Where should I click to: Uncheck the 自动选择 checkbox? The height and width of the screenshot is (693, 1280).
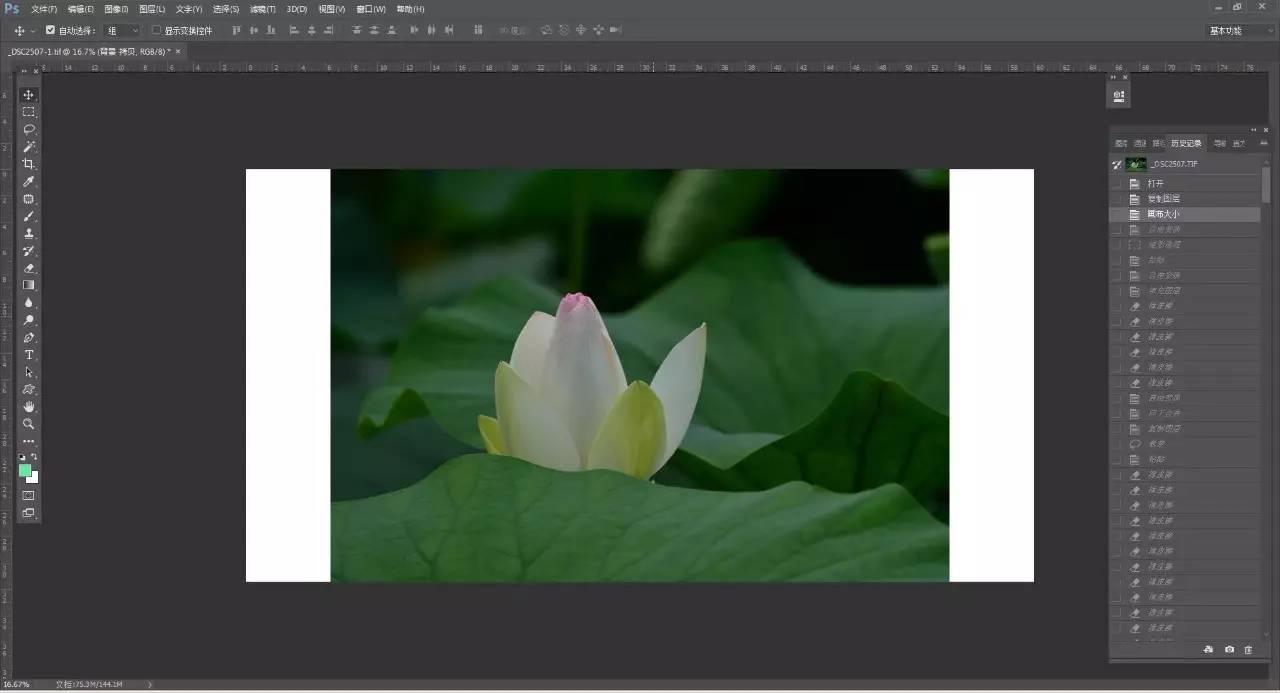click(x=51, y=30)
